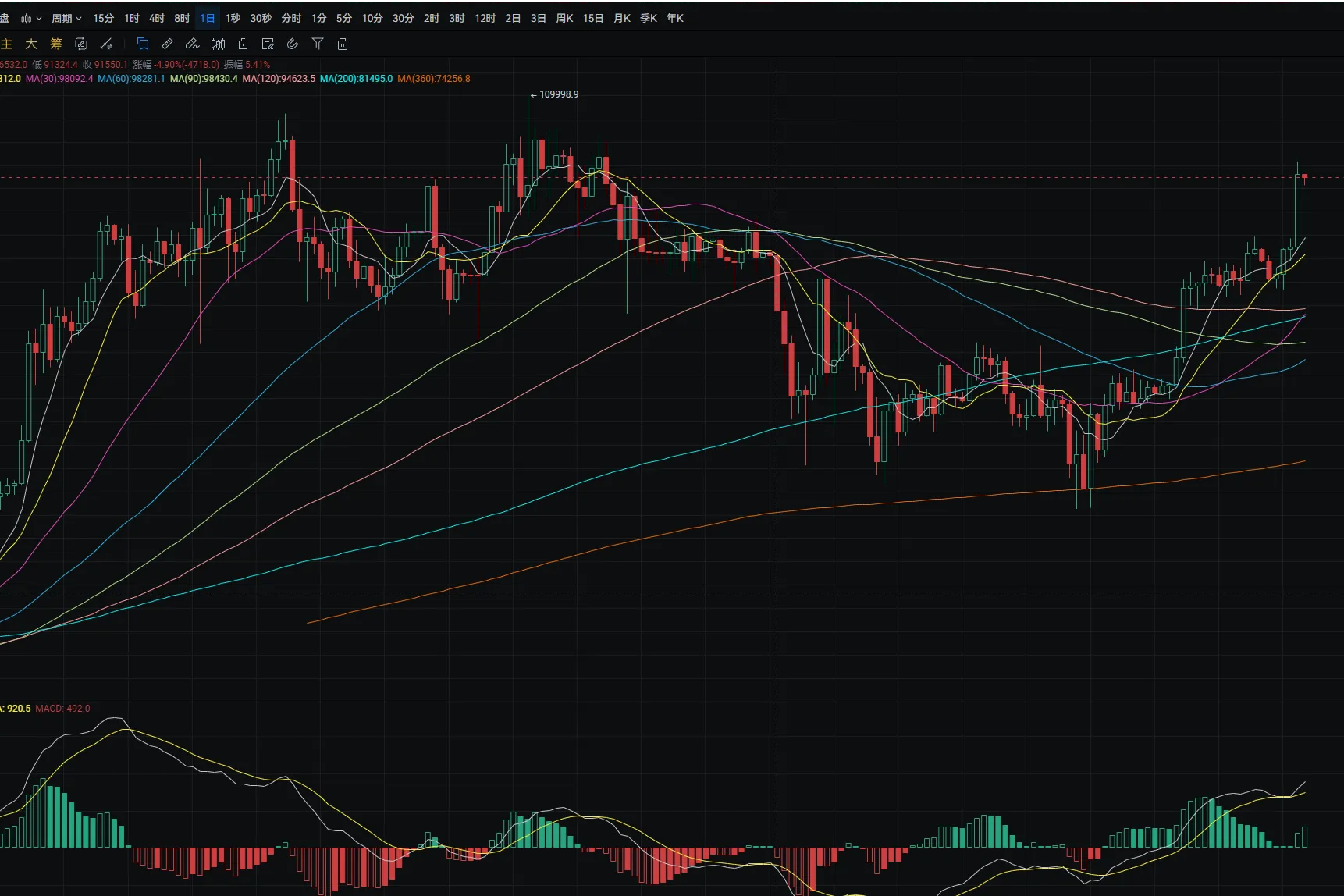Viewport: 1344px width, 896px height.
Task: Toggle the 主 indicator
Action: (6, 44)
